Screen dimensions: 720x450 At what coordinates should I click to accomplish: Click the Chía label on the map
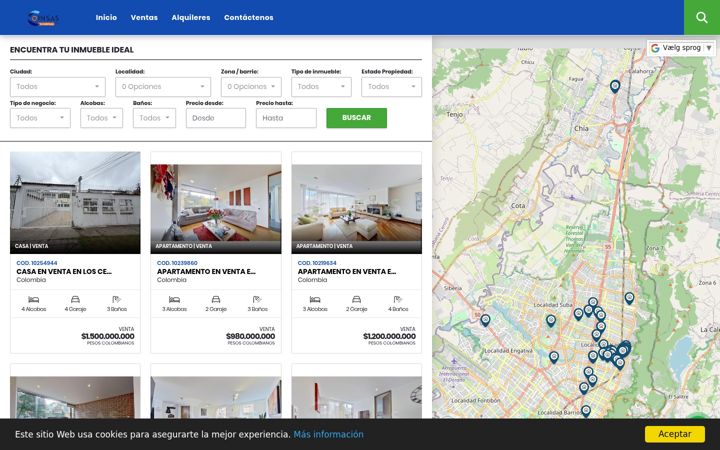click(581, 129)
